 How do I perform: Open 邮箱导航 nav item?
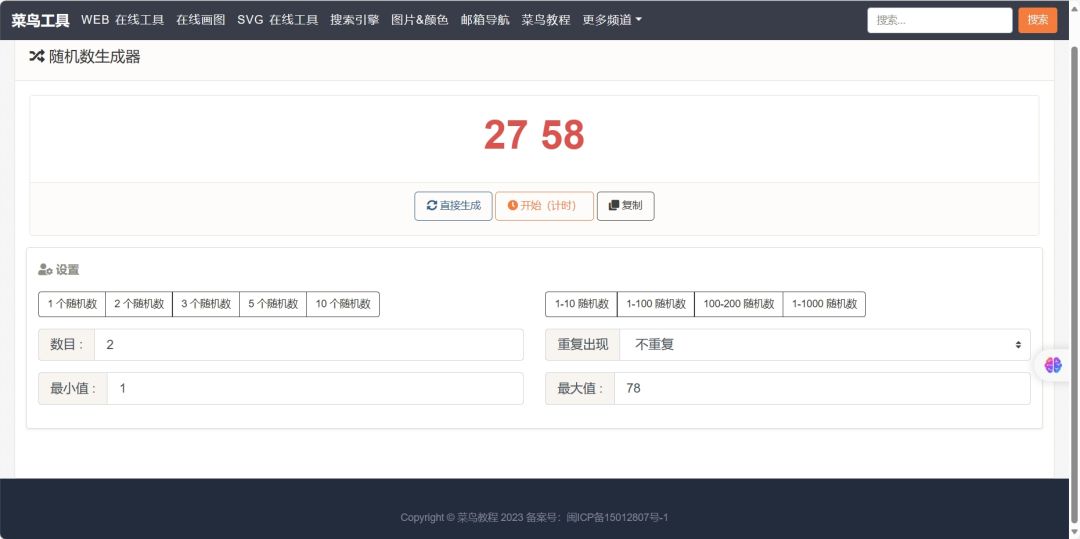tap(485, 20)
